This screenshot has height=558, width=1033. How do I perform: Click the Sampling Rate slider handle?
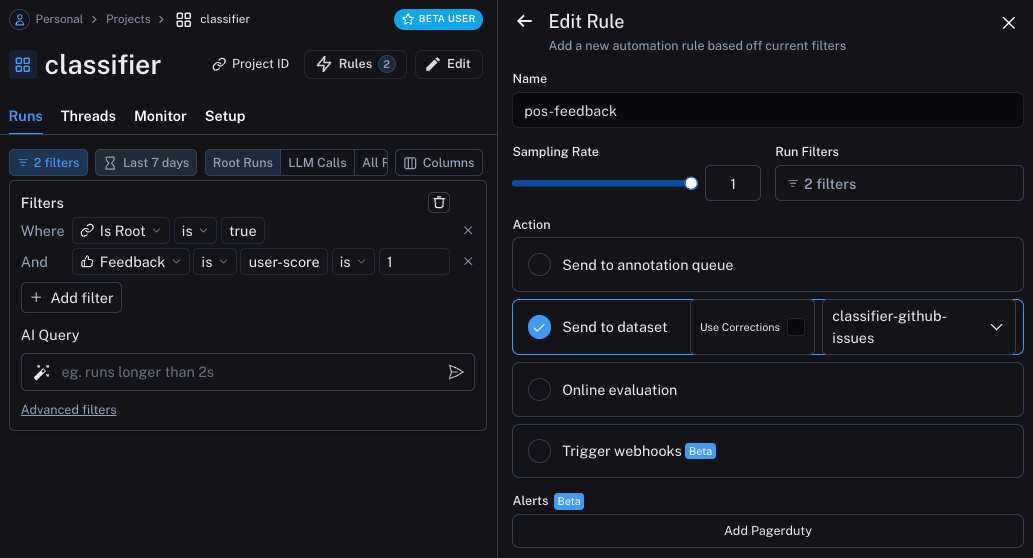(690, 184)
